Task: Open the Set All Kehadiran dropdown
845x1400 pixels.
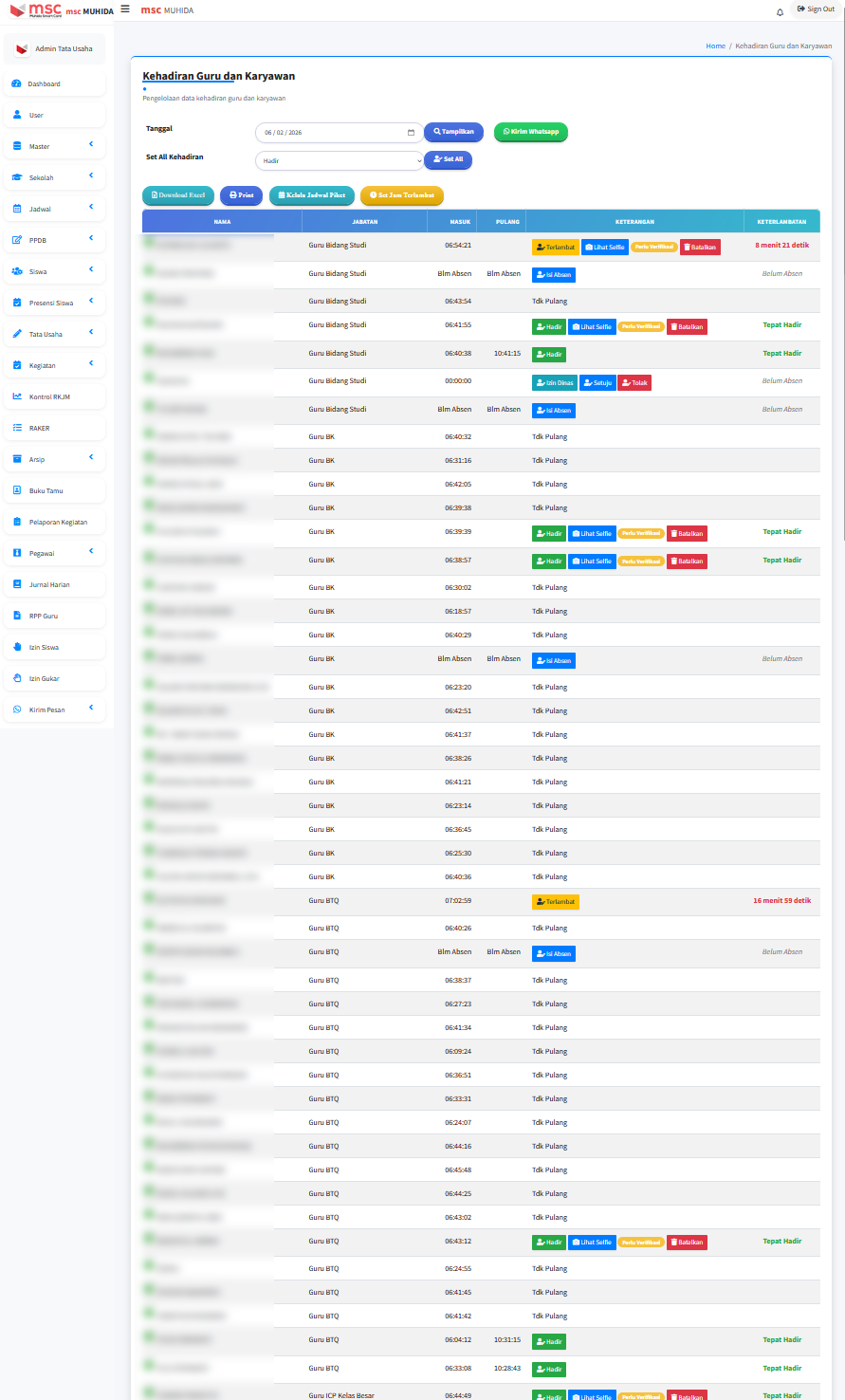Action: click(338, 161)
